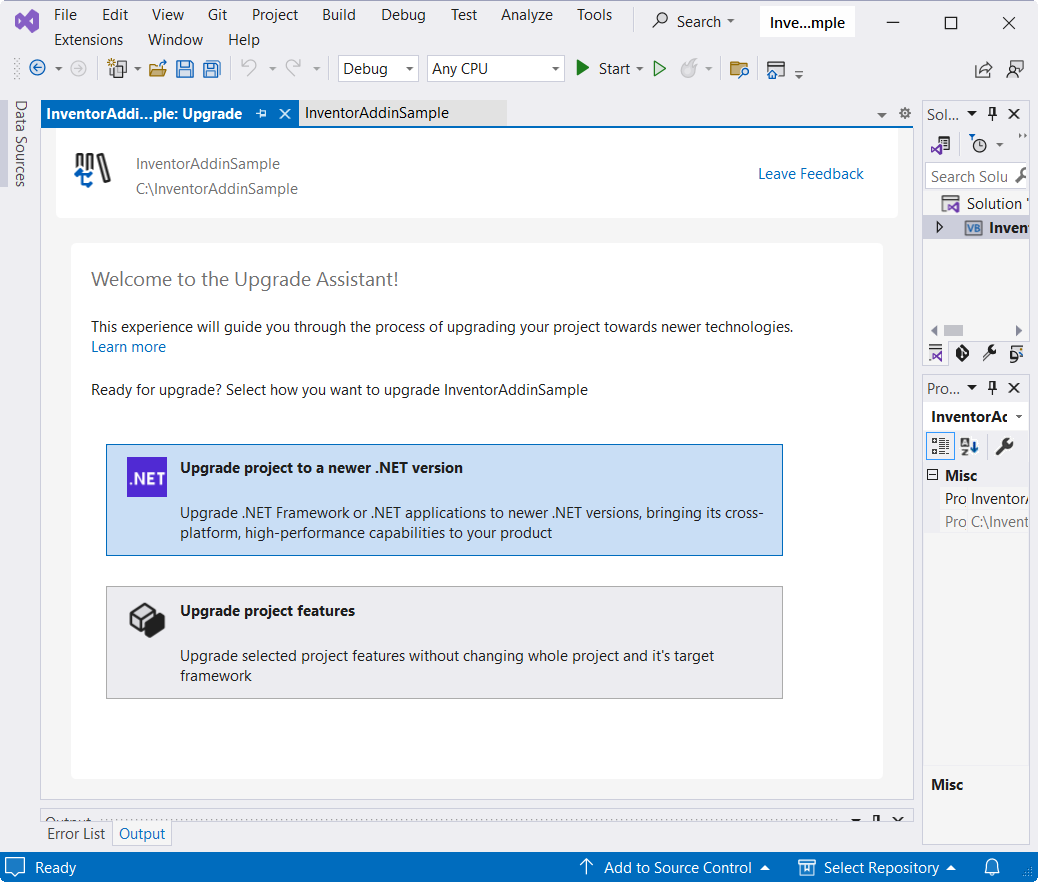Click the Alphabetical sort icon in Properties
The width and height of the screenshot is (1038, 882).
click(x=969, y=446)
